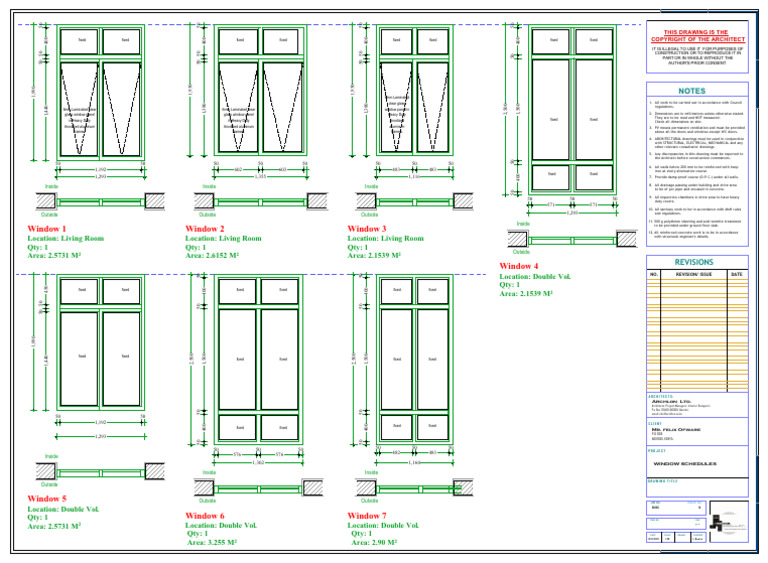The width and height of the screenshot is (768, 563).
Task: Click 'Location: Double Vol.' under Window 6
Action: (221, 525)
